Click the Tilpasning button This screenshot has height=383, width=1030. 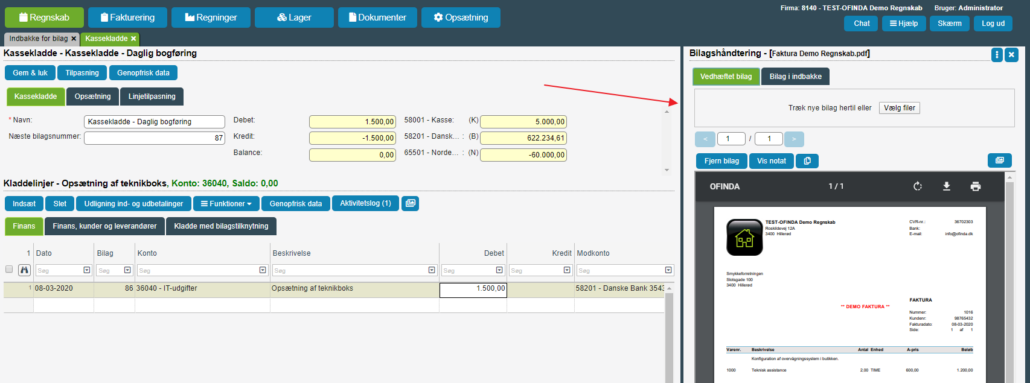[82, 73]
